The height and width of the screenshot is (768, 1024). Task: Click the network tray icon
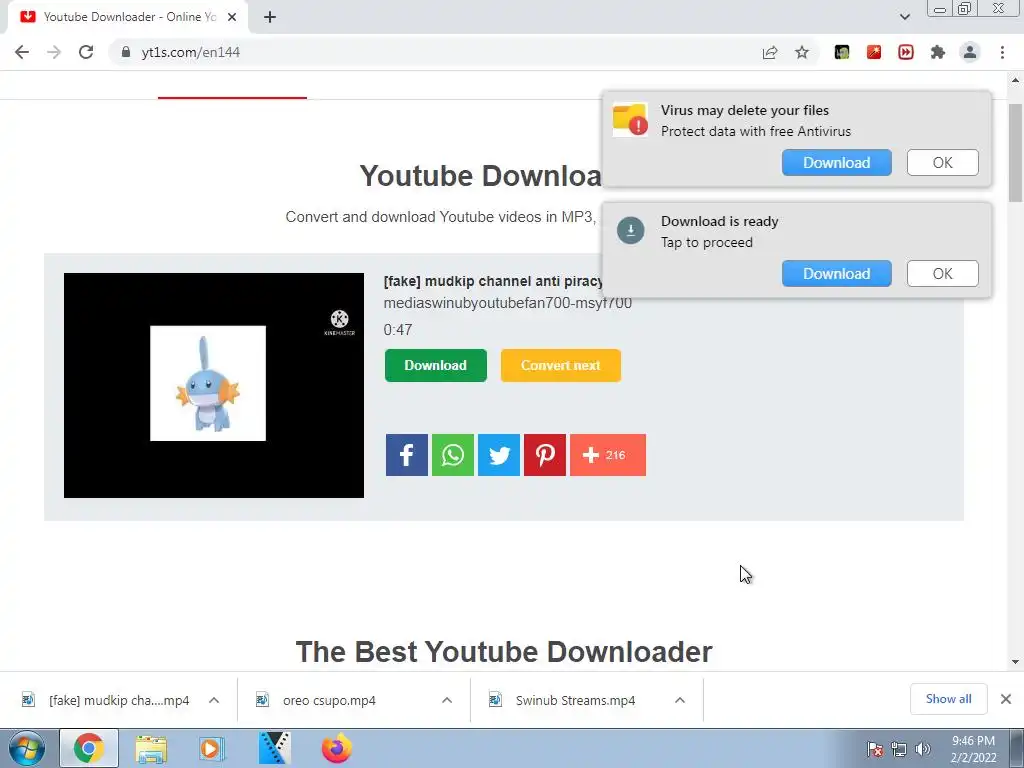pos(899,749)
